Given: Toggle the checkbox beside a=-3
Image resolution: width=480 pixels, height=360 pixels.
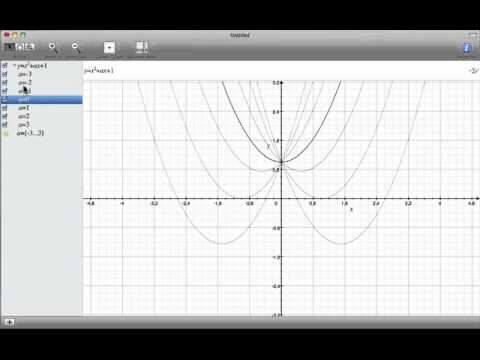Looking at the screenshot, I should [x=5, y=74].
